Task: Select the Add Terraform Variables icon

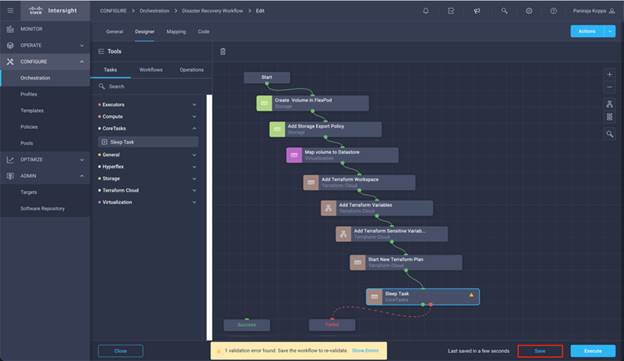Action: coord(329,208)
